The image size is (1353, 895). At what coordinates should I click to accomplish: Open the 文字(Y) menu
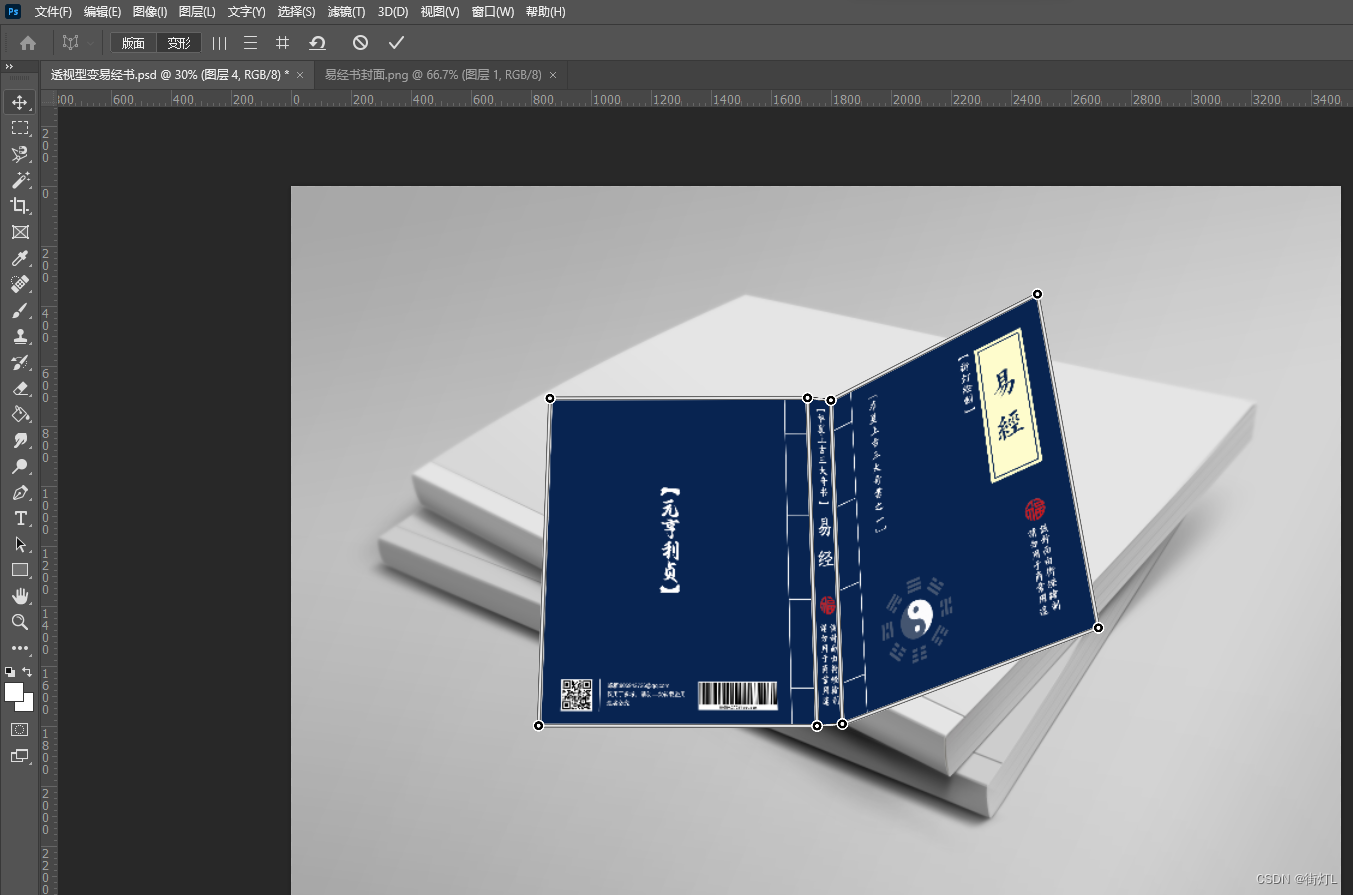point(246,12)
